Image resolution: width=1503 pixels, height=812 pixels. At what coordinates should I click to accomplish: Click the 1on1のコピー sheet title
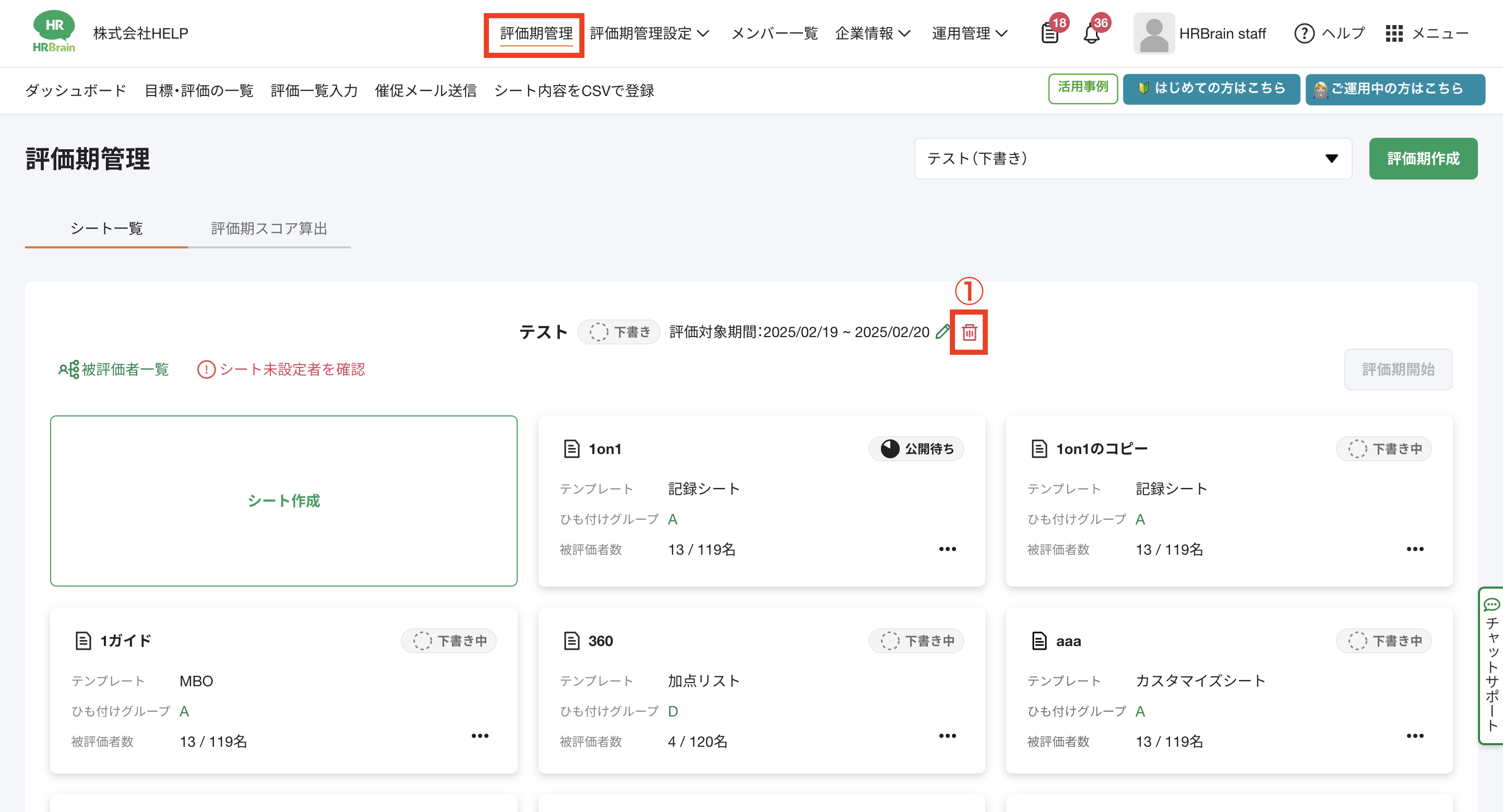[x=1102, y=449]
